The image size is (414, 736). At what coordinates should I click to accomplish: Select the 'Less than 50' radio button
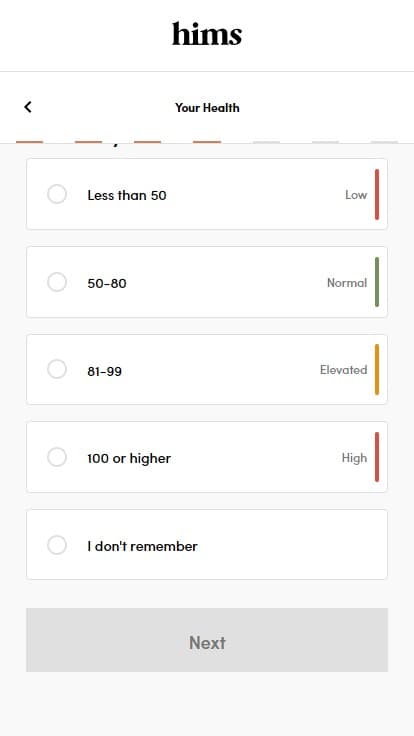click(57, 194)
